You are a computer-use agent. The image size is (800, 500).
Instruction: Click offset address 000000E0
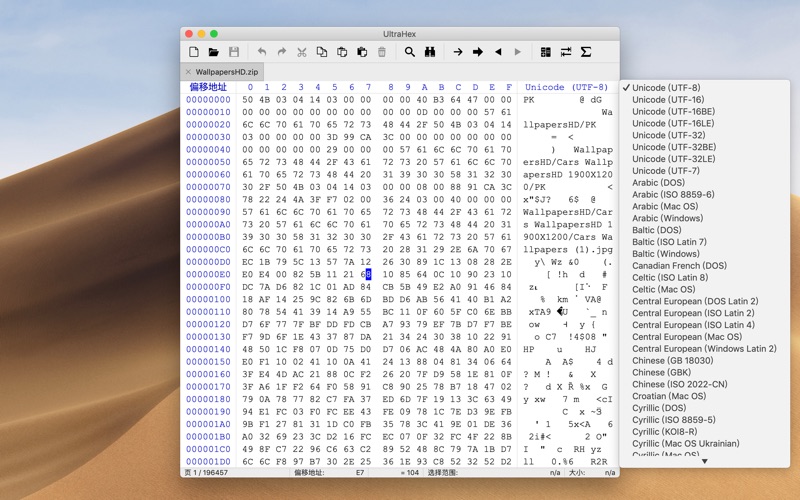[208, 274]
